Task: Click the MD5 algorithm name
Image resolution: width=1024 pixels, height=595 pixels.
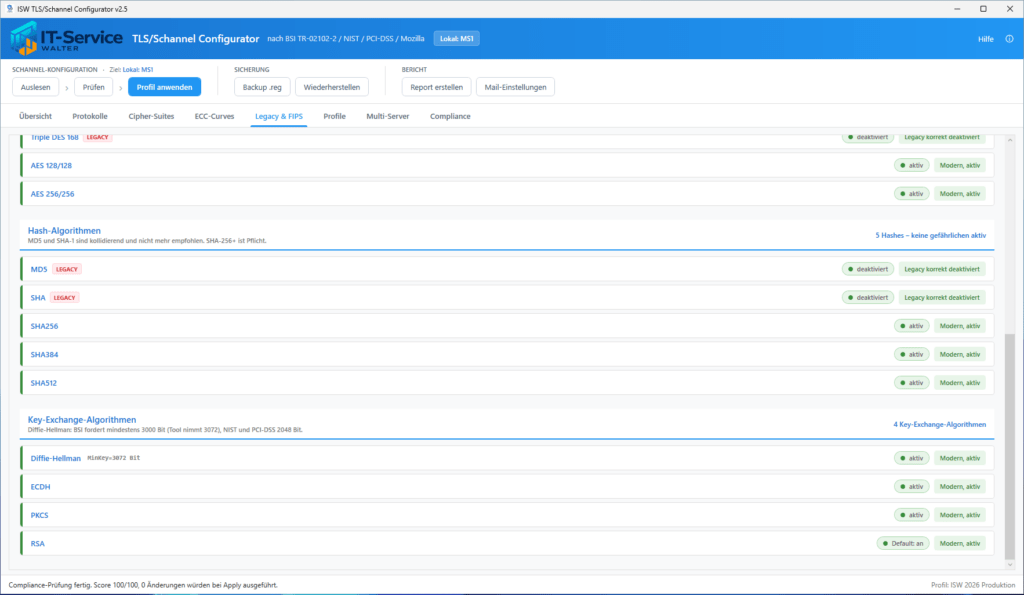Action: coord(39,269)
